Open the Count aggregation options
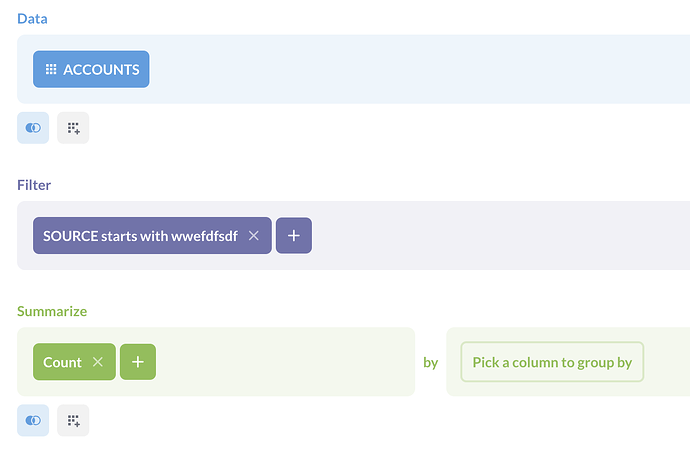690x458 pixels. coord(62,362)
